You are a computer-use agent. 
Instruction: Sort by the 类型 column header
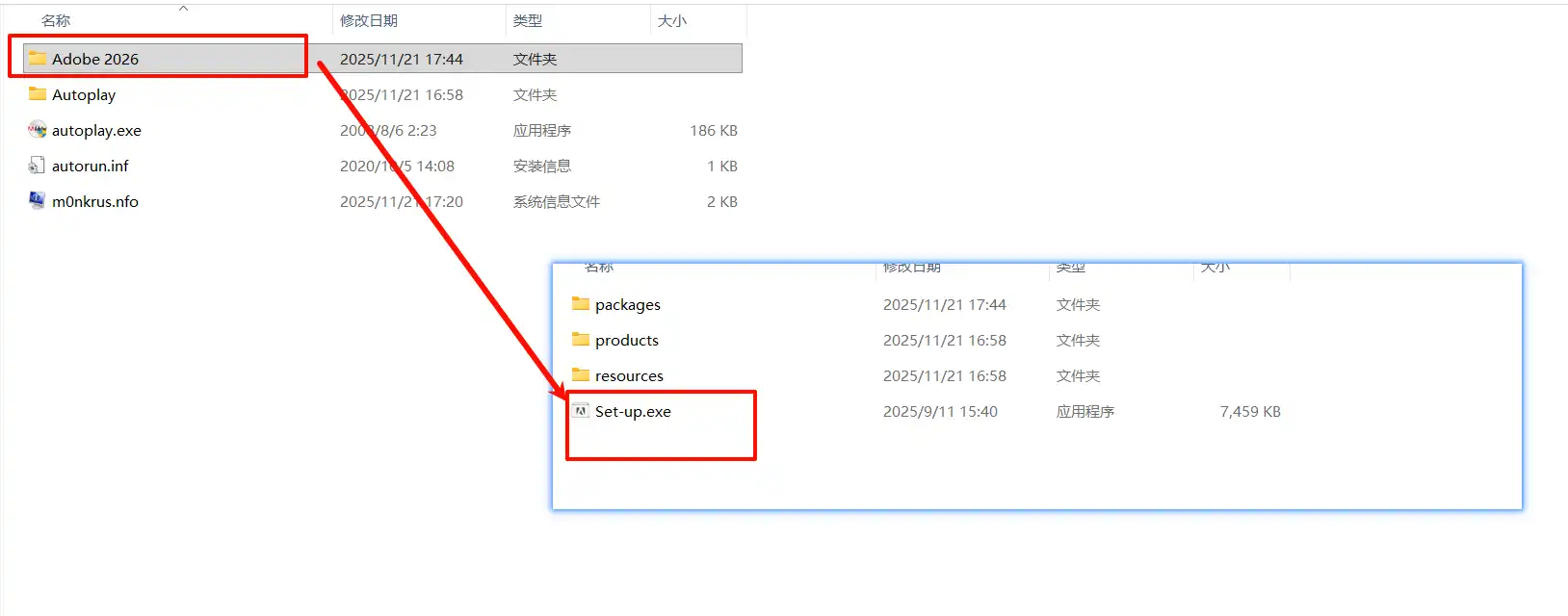pos(528,20)
